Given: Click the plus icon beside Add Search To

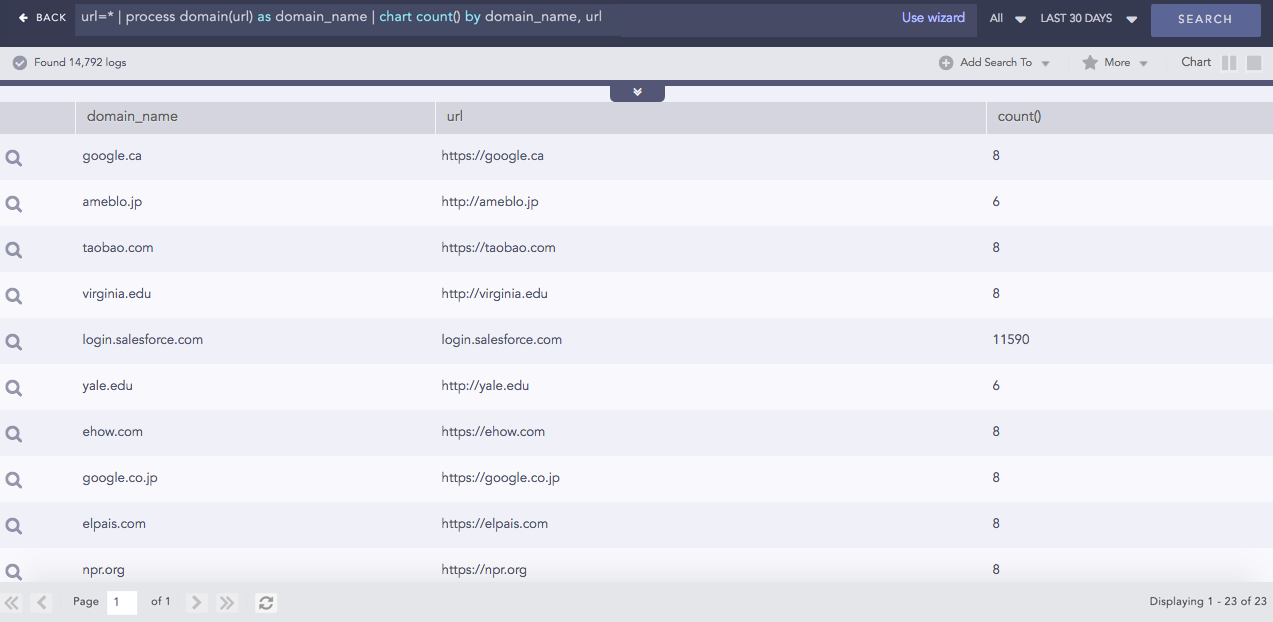Looking at the screenshot, I should (x=944, y=62).
